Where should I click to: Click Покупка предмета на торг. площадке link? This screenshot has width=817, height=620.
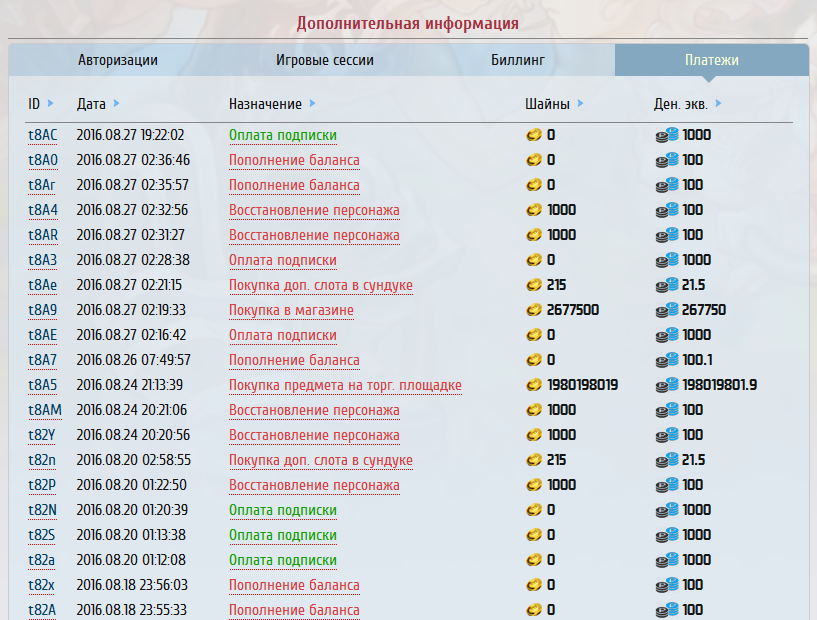tap(345, 385)
